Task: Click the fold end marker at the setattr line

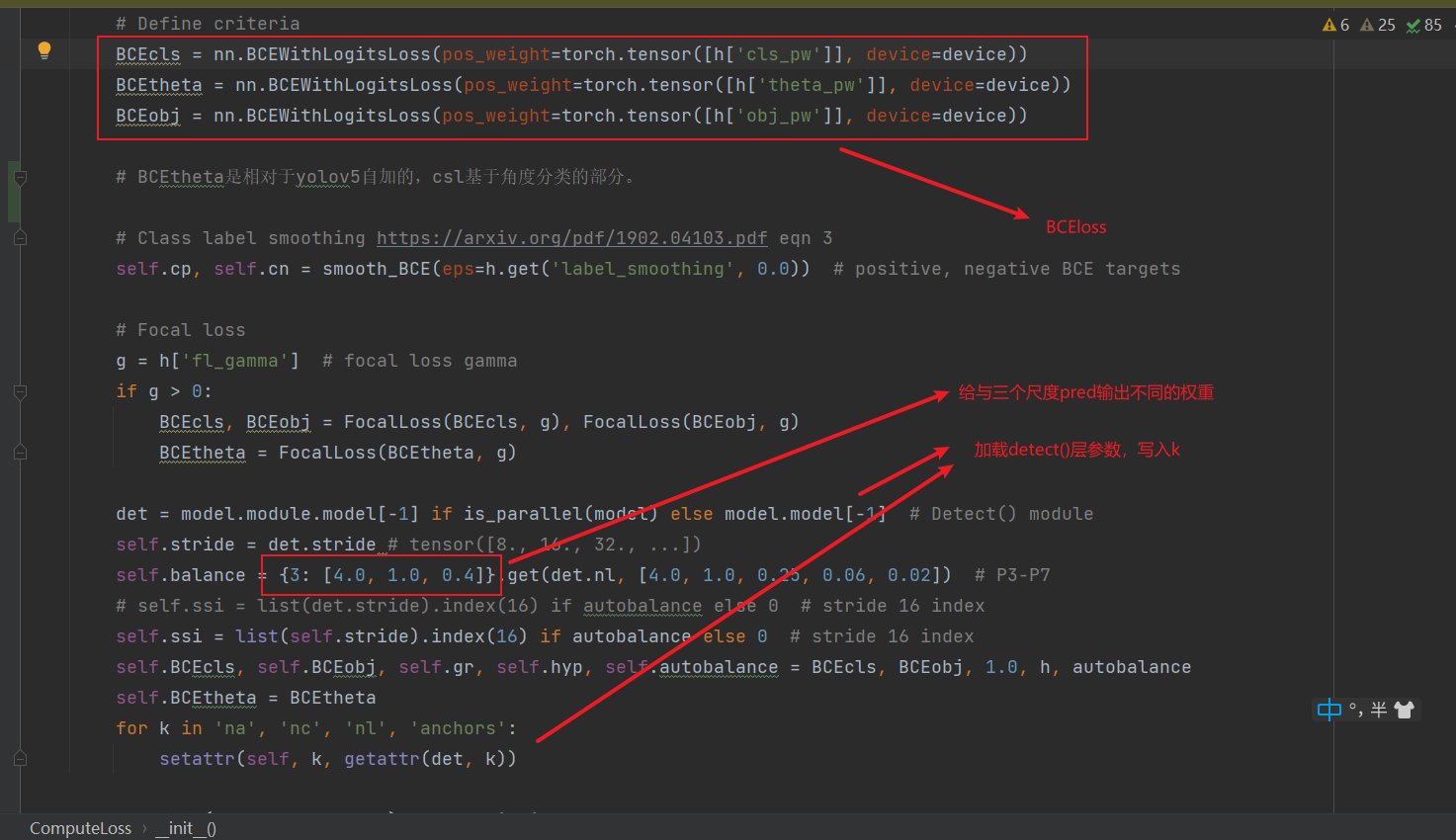Action: pyautogui.click(x=20, y=759)
